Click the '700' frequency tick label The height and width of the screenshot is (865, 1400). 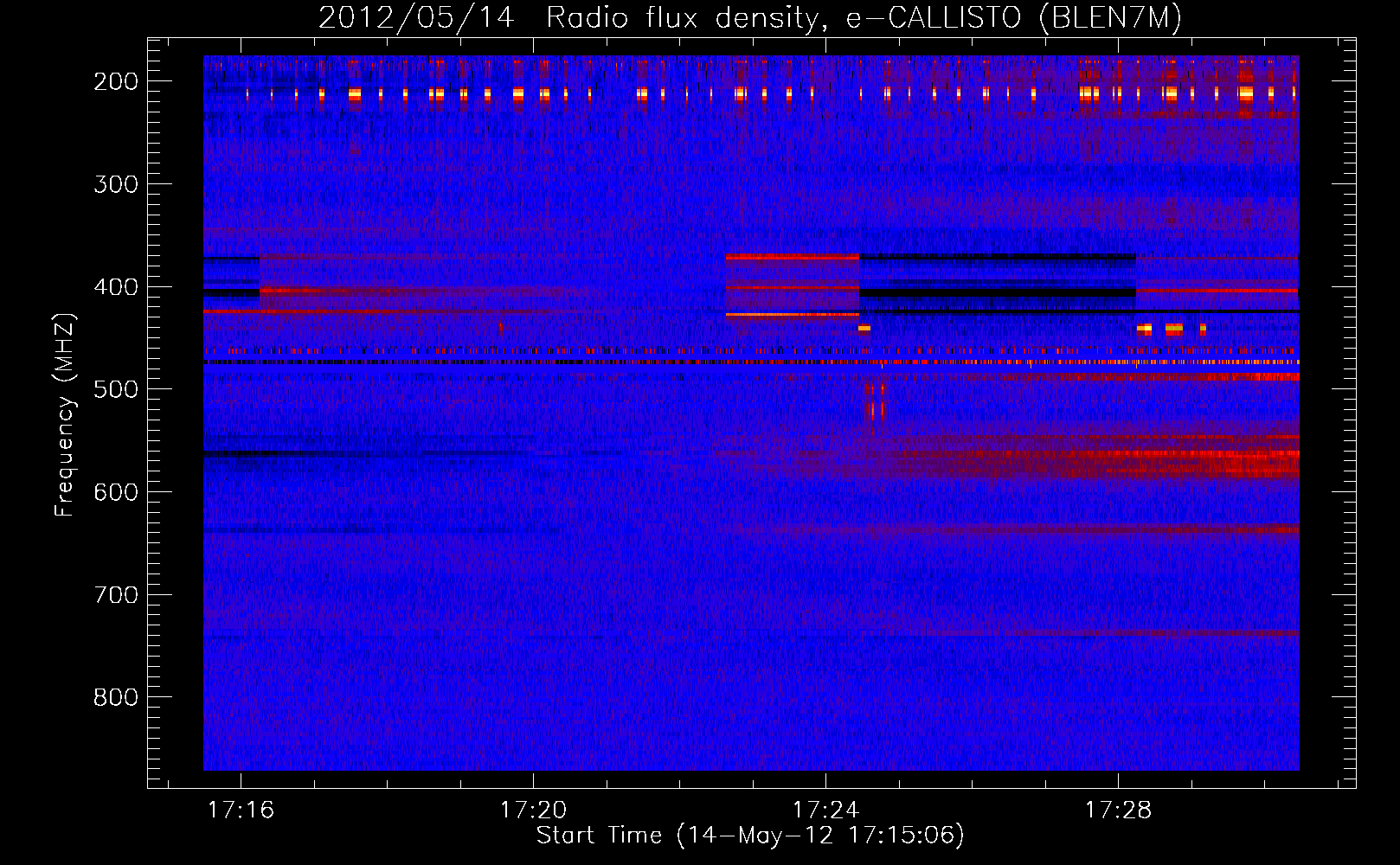click(x=116, y=595)
